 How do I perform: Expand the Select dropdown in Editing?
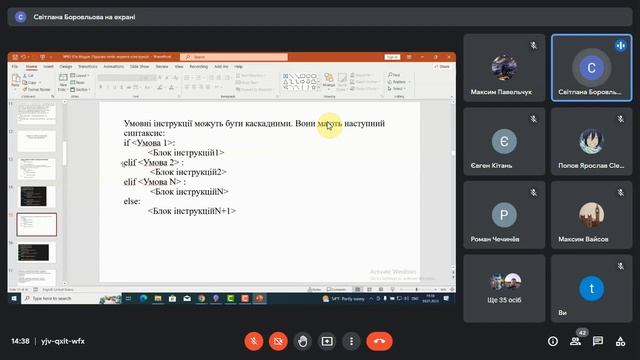click(397, 89)
